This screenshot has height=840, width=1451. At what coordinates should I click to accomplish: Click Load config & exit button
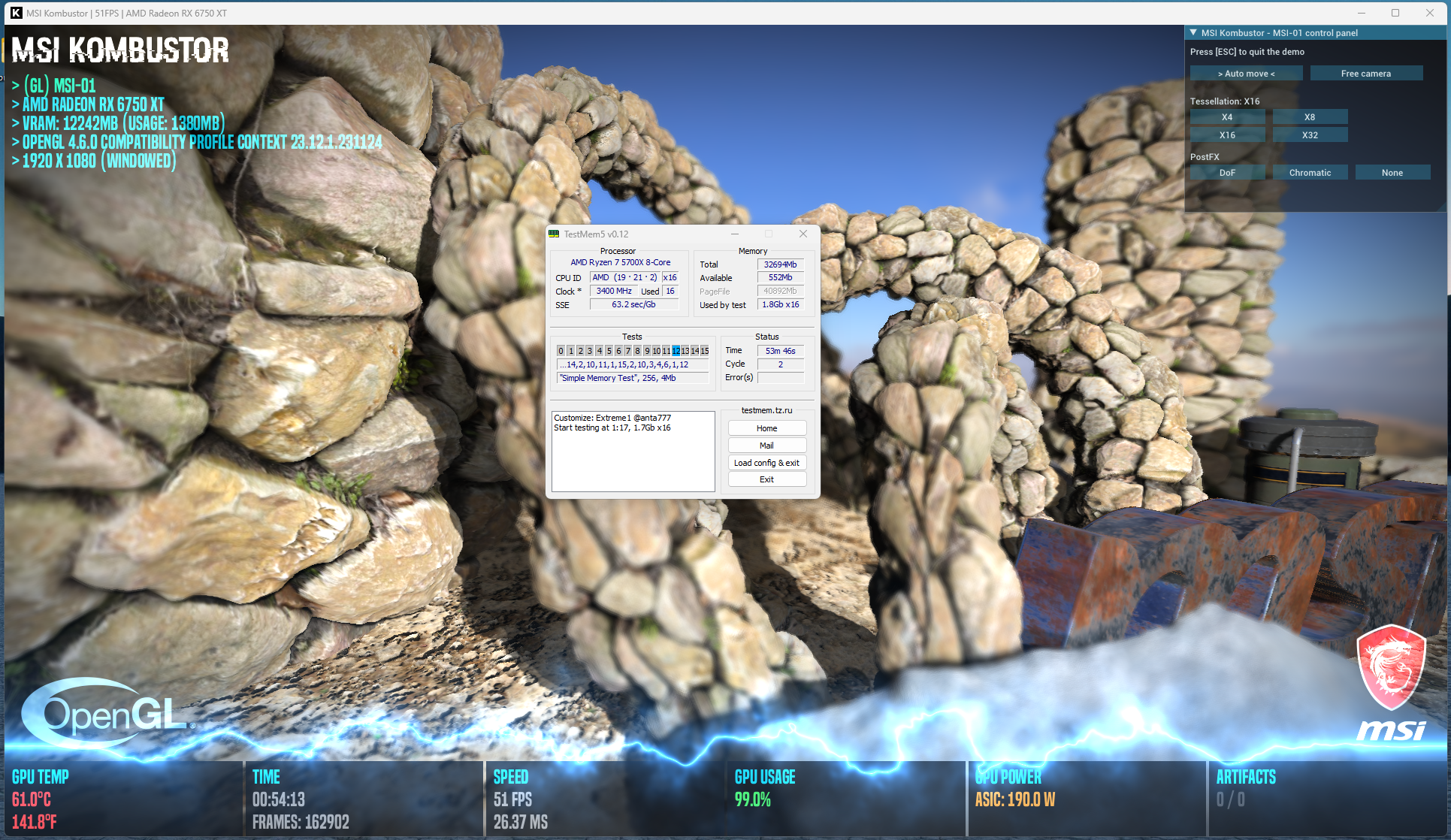point(766,463)
